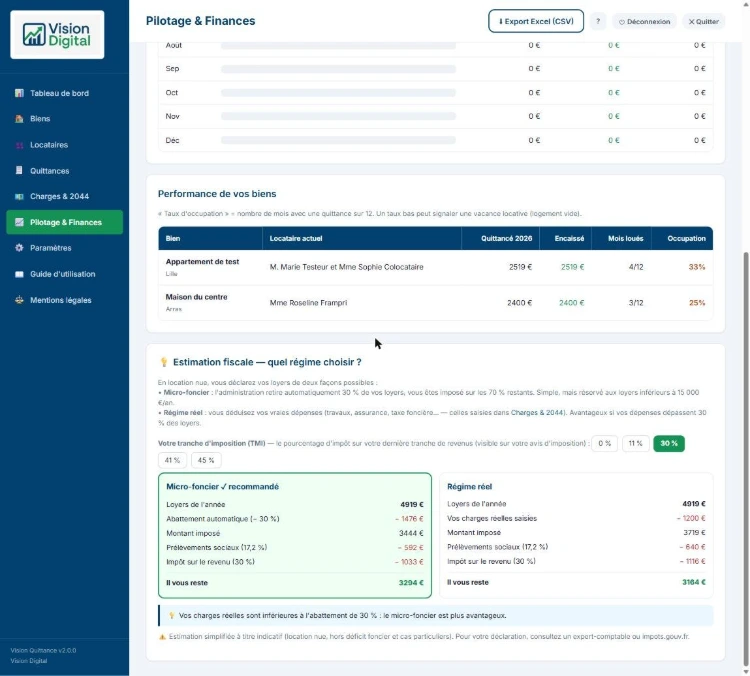Viewport: 750px width, 676px height.
Task: Select the 45 % tax bracket
Action: (206, 460)
